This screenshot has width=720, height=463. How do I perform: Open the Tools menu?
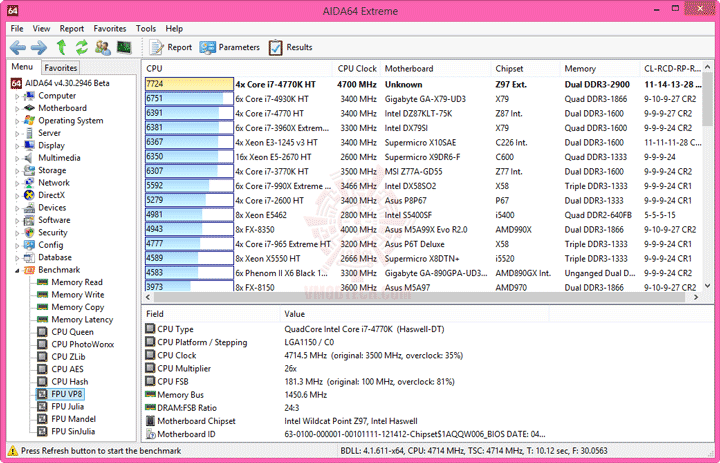point(146,28)
